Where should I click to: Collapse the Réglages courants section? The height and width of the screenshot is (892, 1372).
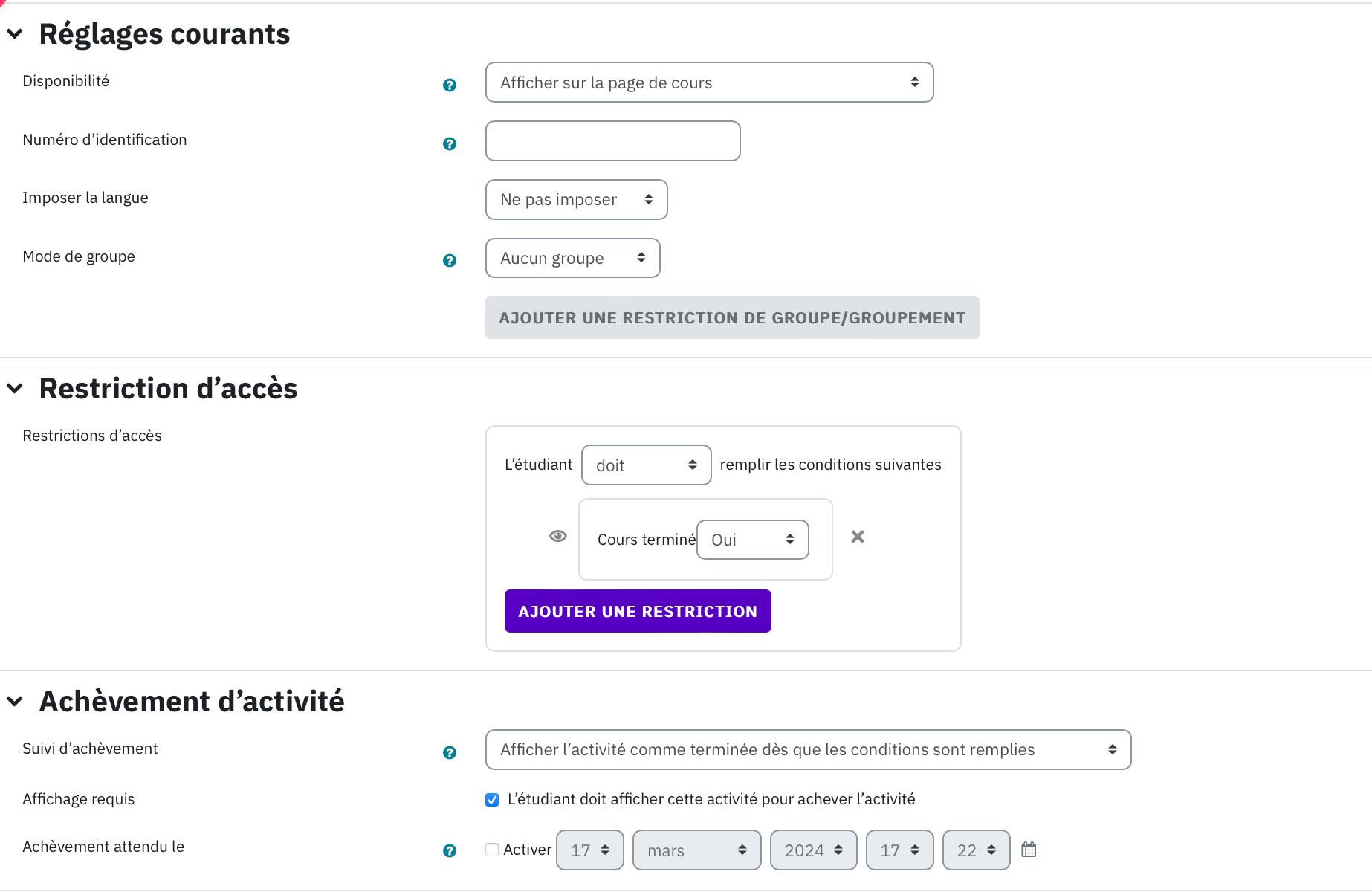tap(15, 33)
